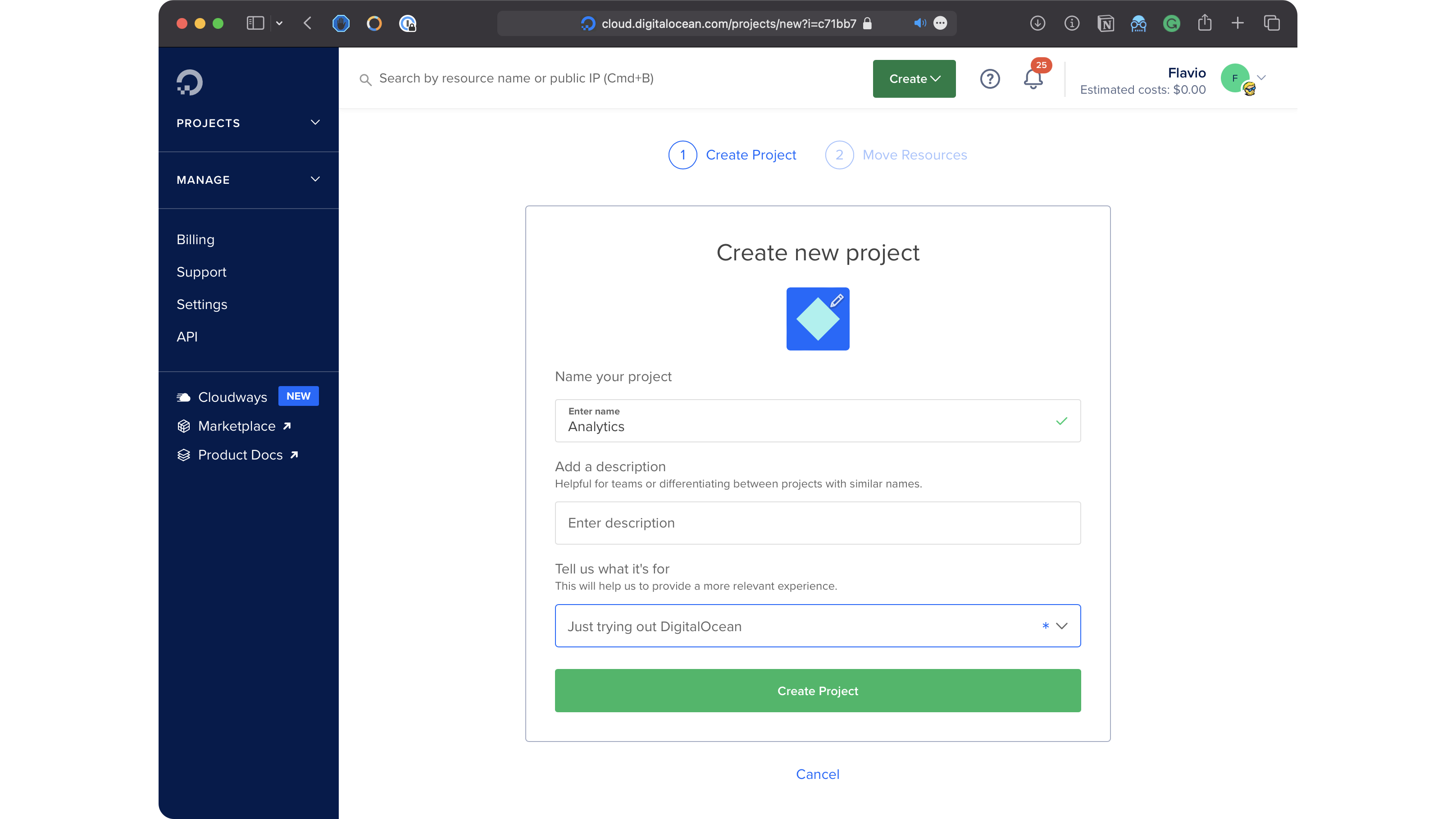
Task: Click the Grammarly extension icon
Action: pos(1171,24)
